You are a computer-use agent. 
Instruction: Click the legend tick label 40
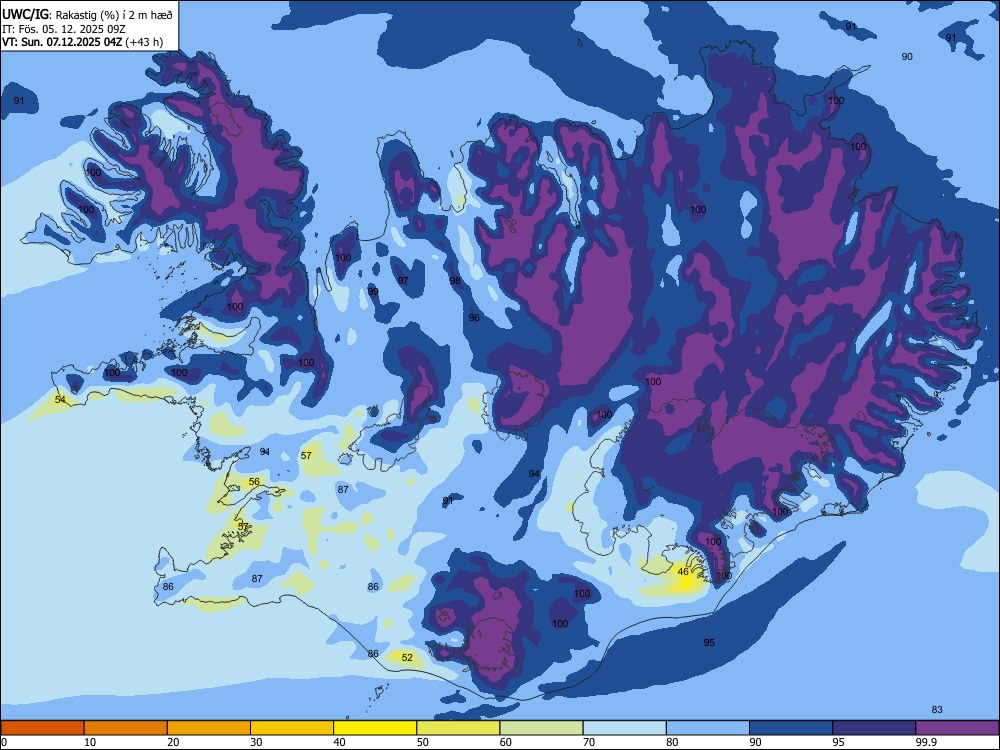pos(339,742)
